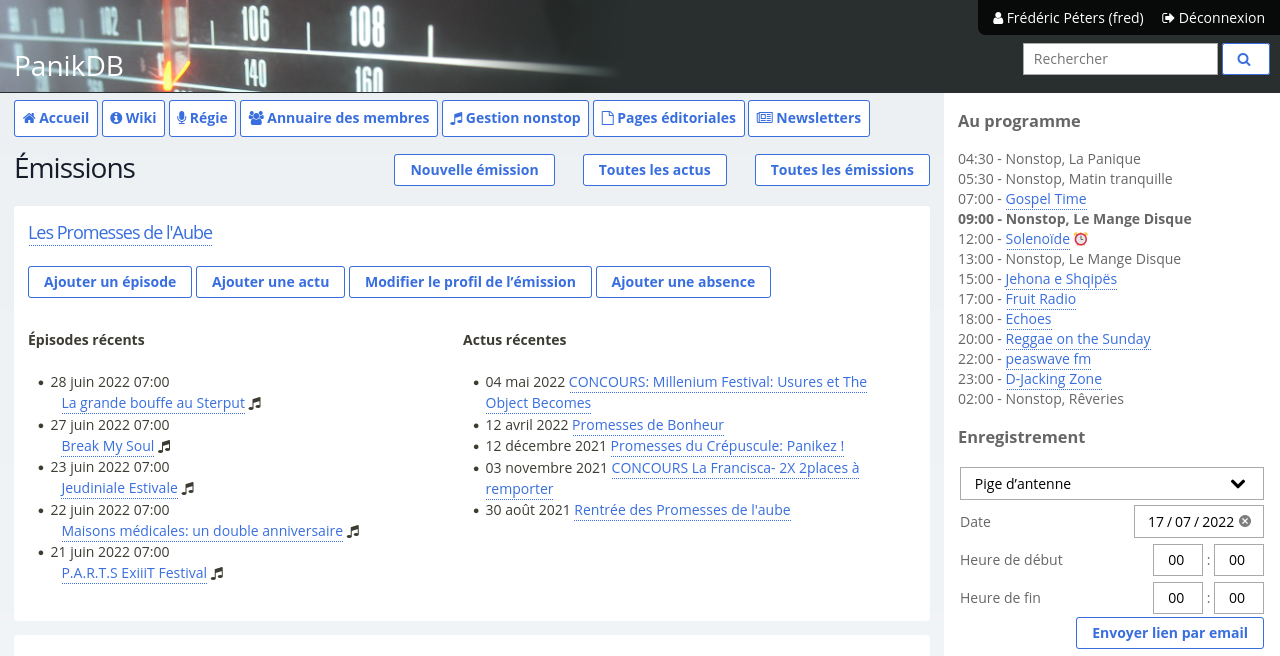Click music note beside La grande bouffe au Sterput
Image resolution: width=1280 pixels, height=656 pixels.
point(255,403)
